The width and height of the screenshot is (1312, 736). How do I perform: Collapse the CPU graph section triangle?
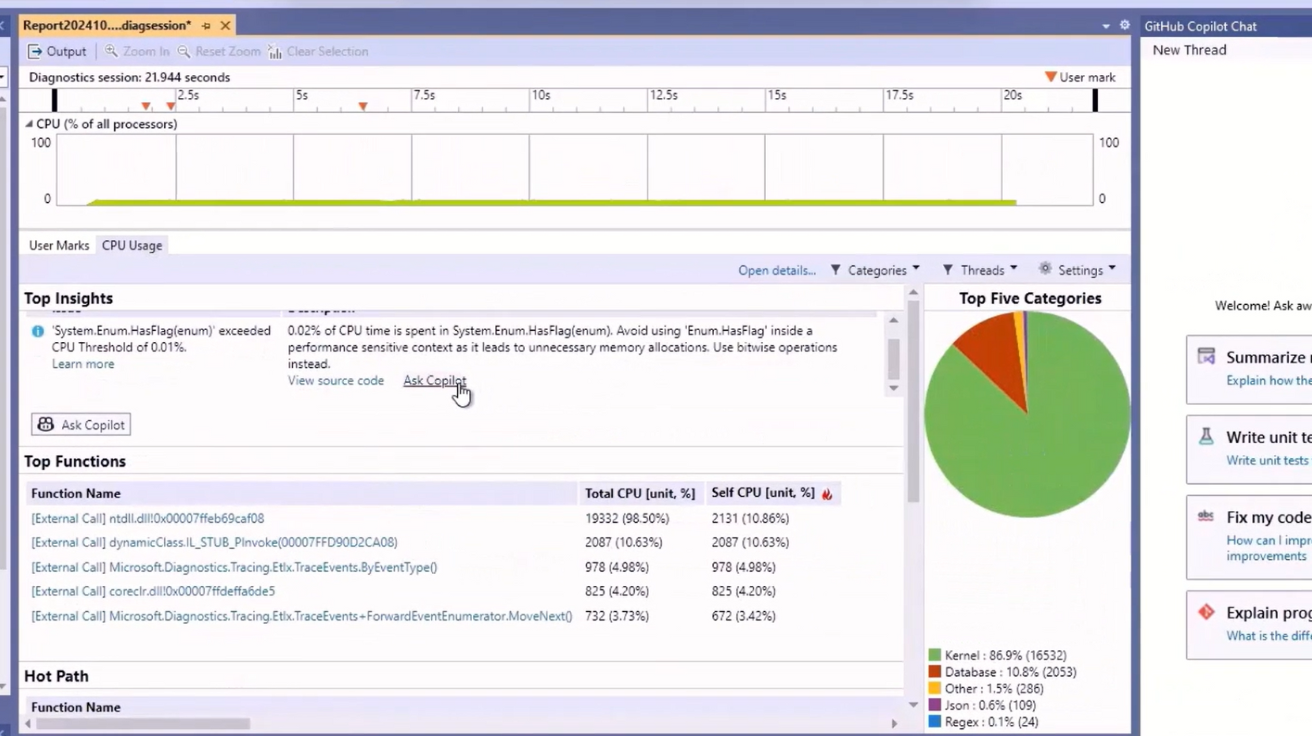(29, 124)
